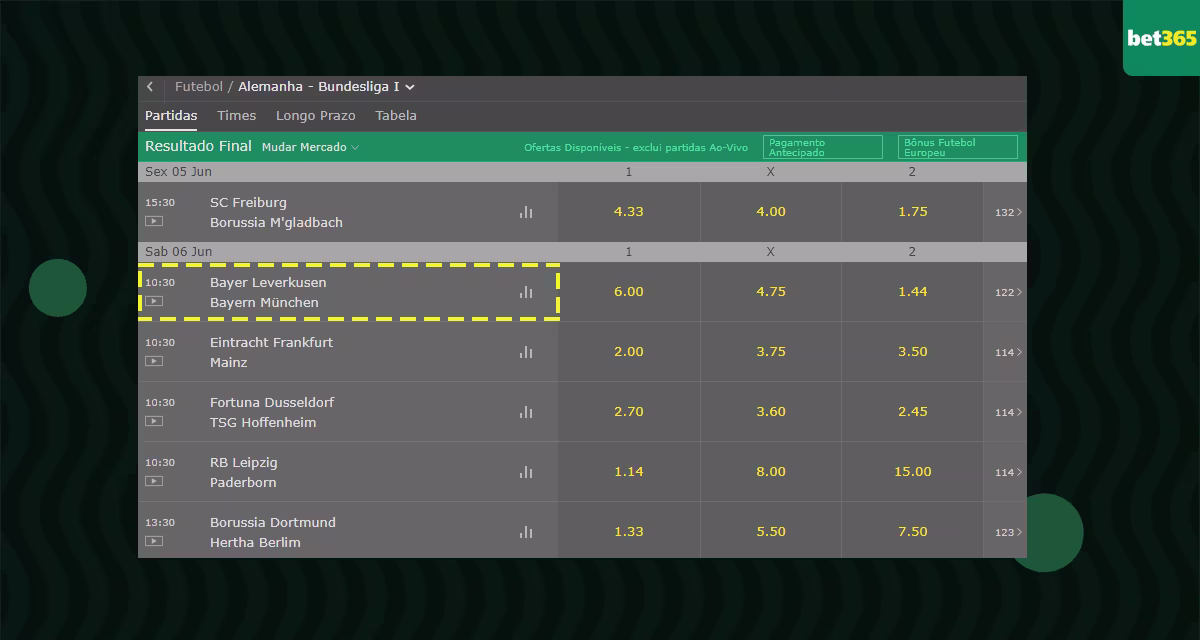Open the RB Leipzig team name

click(244, 462)
